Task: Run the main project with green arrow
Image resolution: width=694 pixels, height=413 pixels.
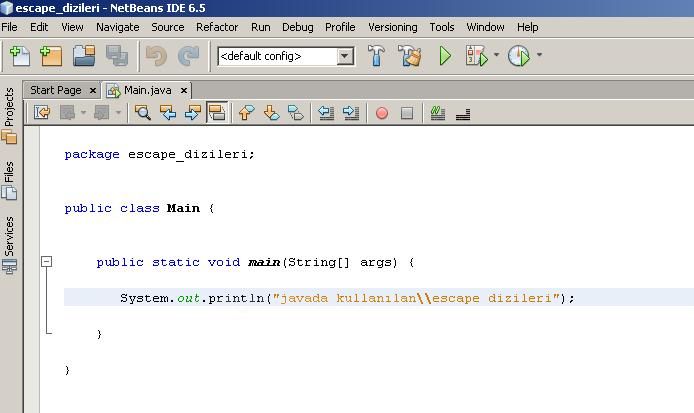Action: 446,56
